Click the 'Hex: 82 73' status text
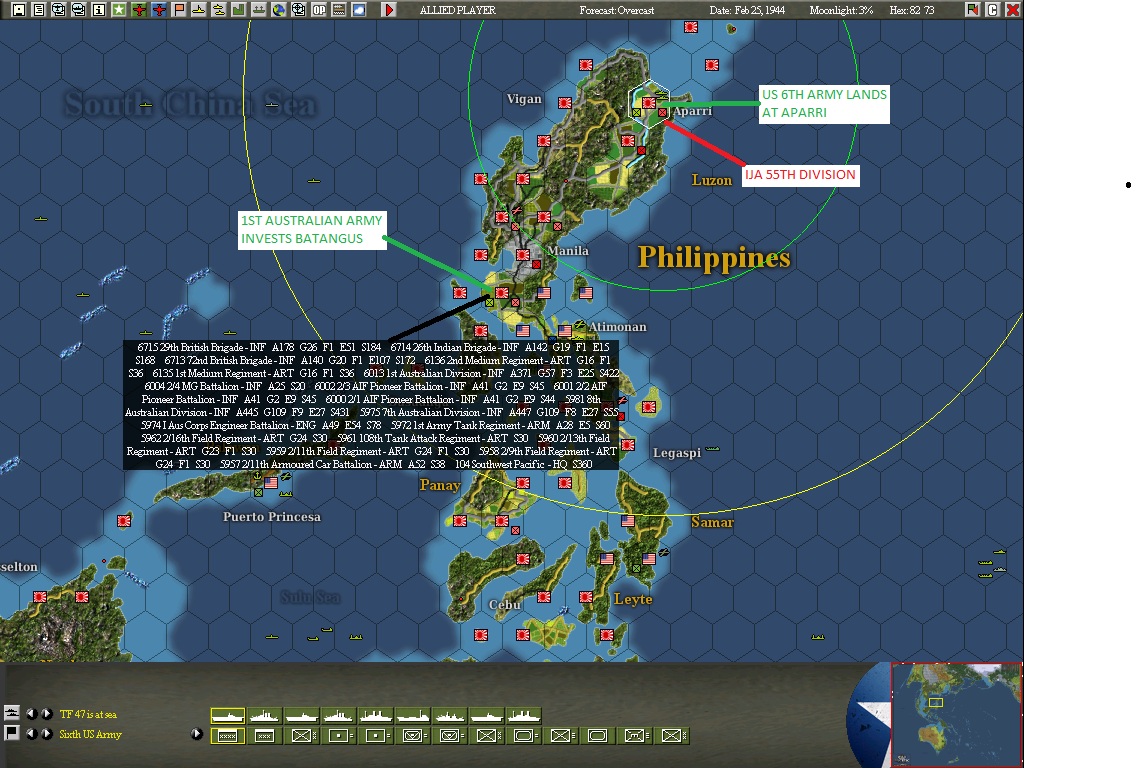Viewport: 1137px width, 774px height. pyautogui.click(x=911, y=10)
